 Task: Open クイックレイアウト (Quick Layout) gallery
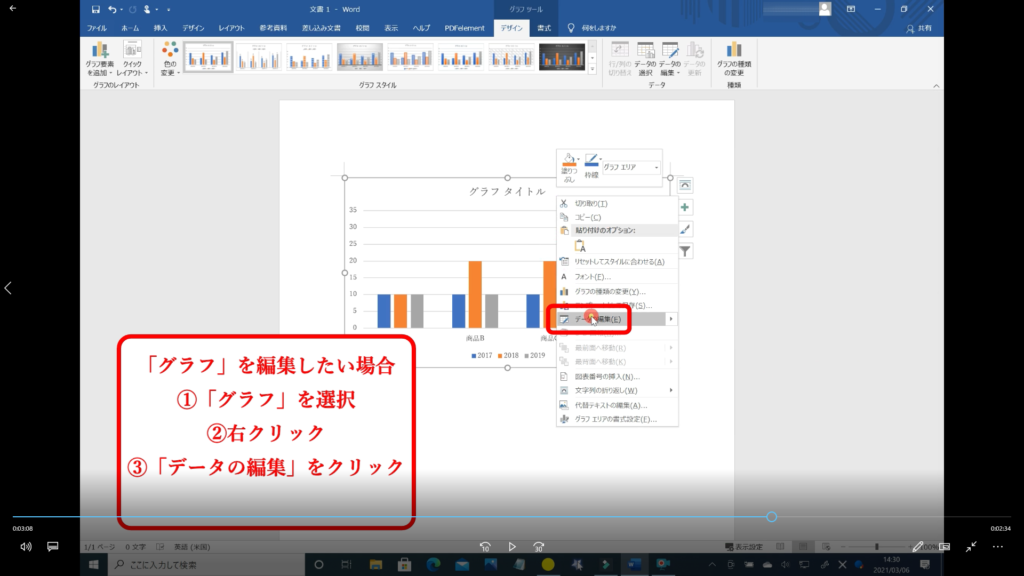click(132, 58)
